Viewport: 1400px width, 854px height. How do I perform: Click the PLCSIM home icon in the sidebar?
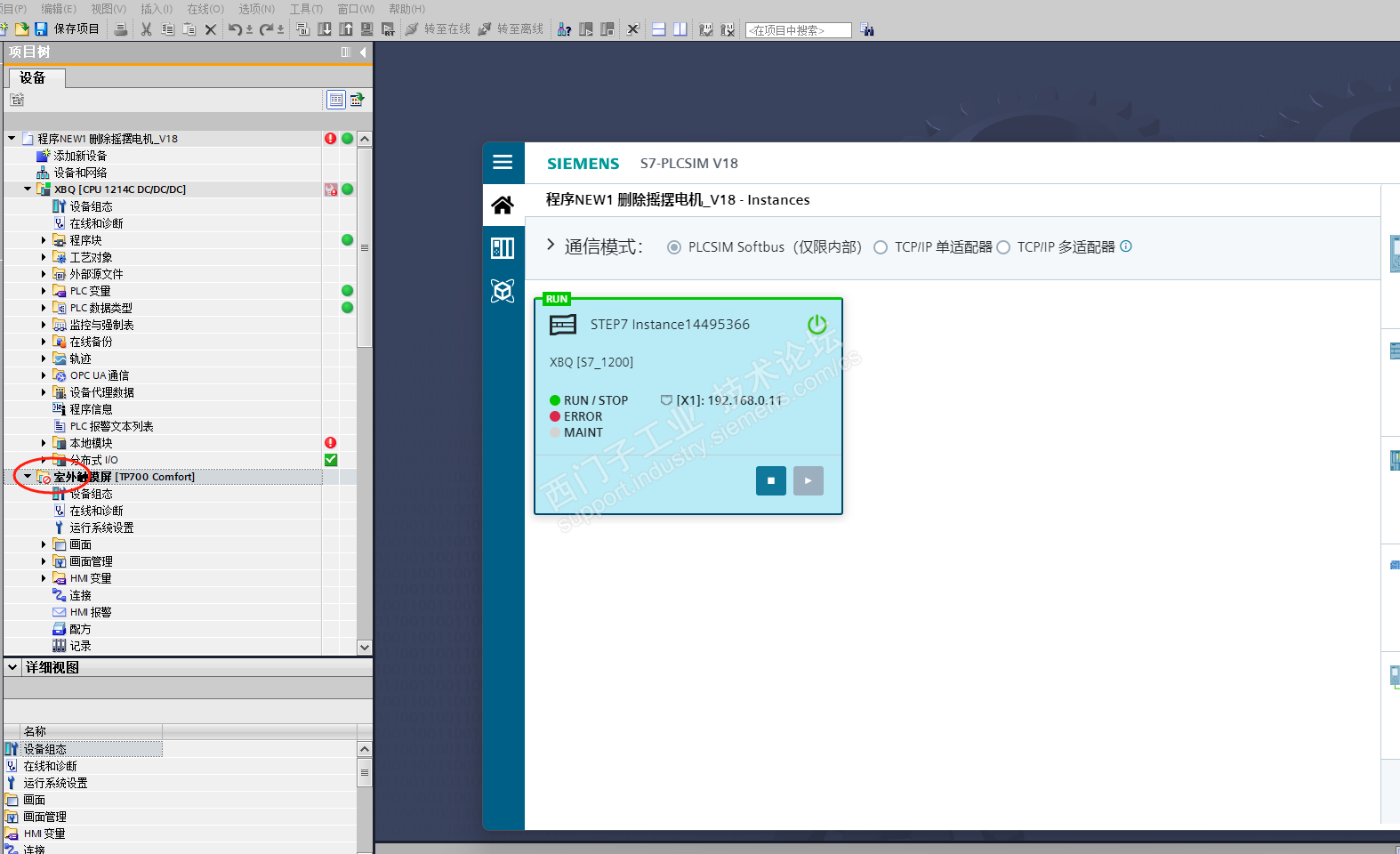pyautogui.click(x=503, y=205)
